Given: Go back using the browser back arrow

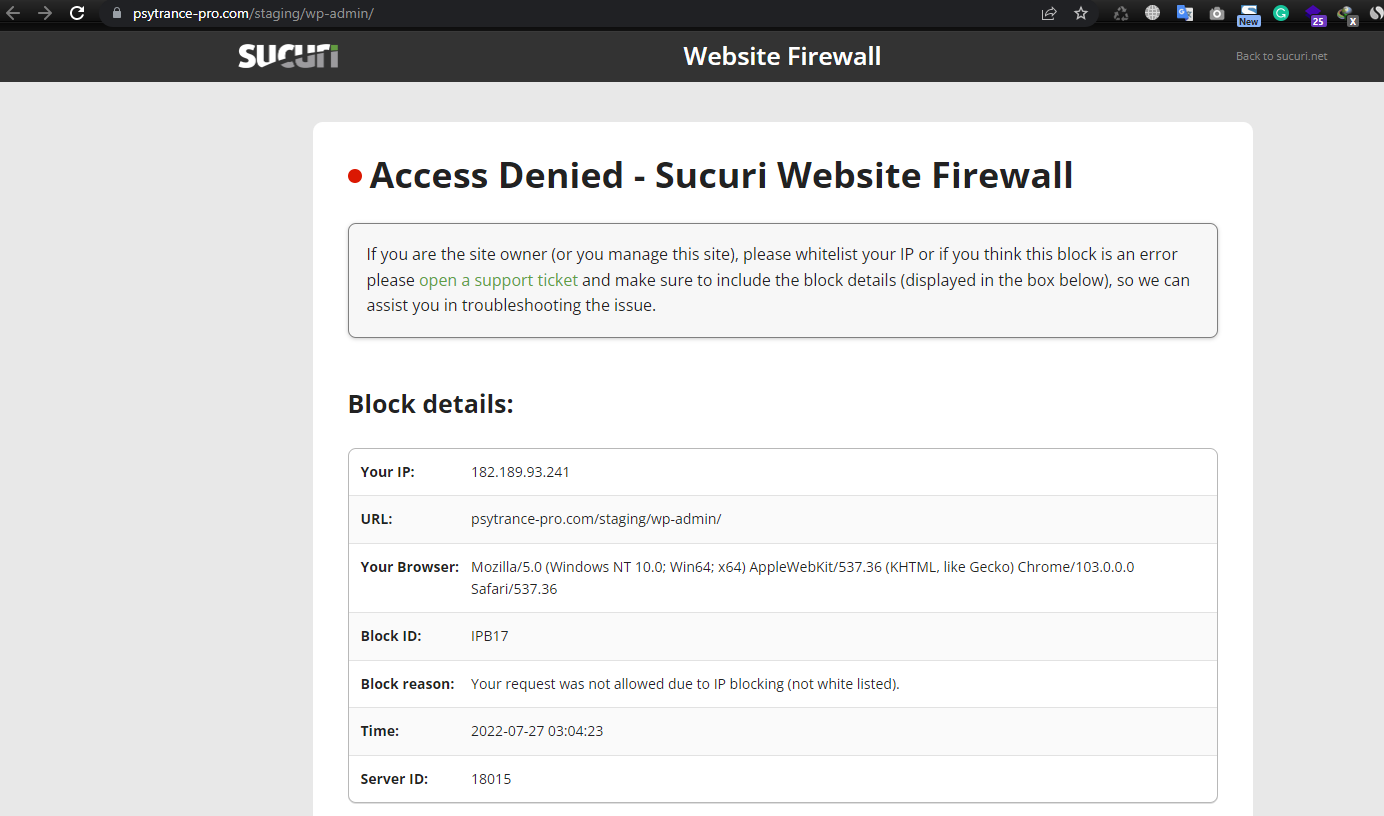Looking at the screenshot, I should [x=13, y=14].
